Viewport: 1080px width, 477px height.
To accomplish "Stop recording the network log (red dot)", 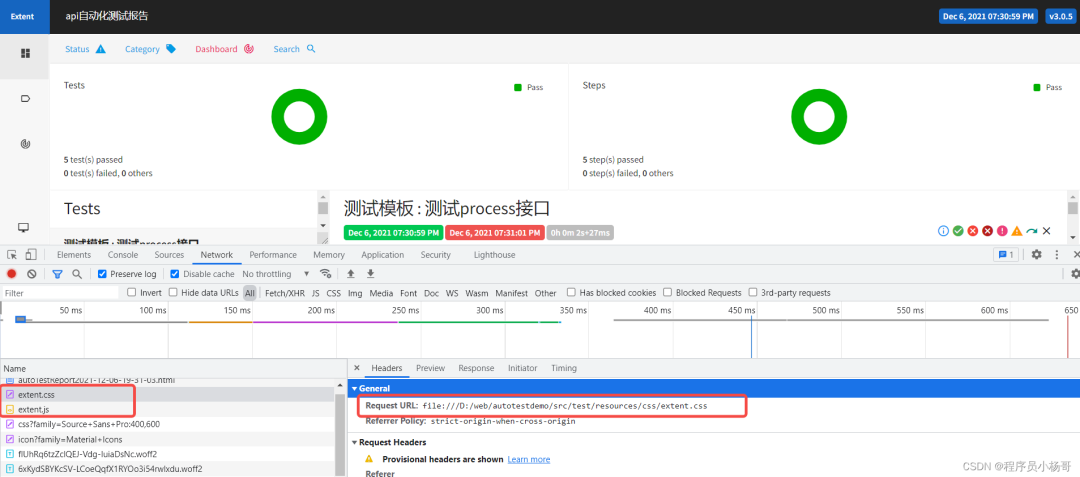I will pyautogui.click(x=12, y=274).
